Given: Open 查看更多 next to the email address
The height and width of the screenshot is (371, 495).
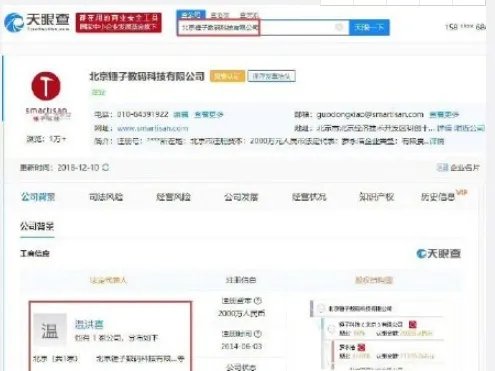Looking at the screenshot, I should 444,115.
